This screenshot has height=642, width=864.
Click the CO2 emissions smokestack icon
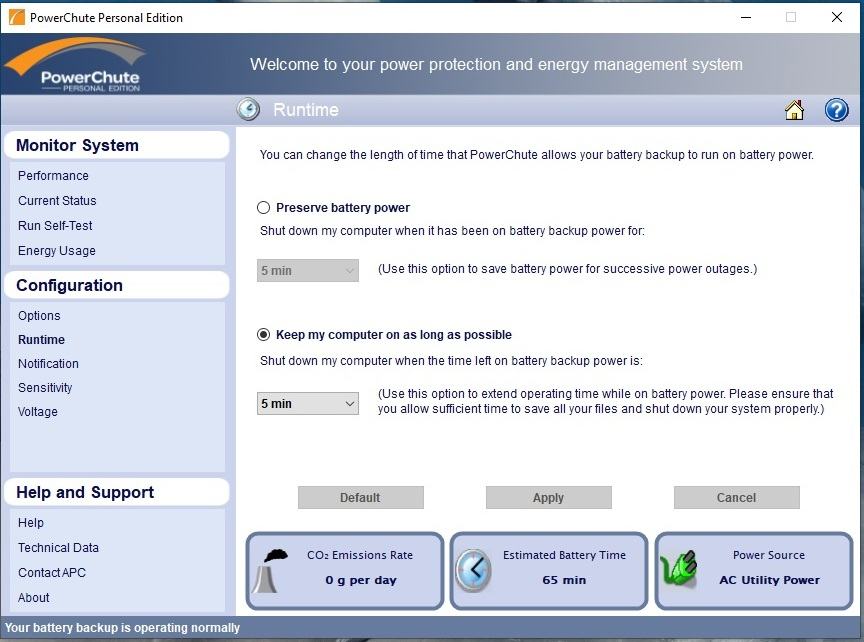(x=269, y=571)
